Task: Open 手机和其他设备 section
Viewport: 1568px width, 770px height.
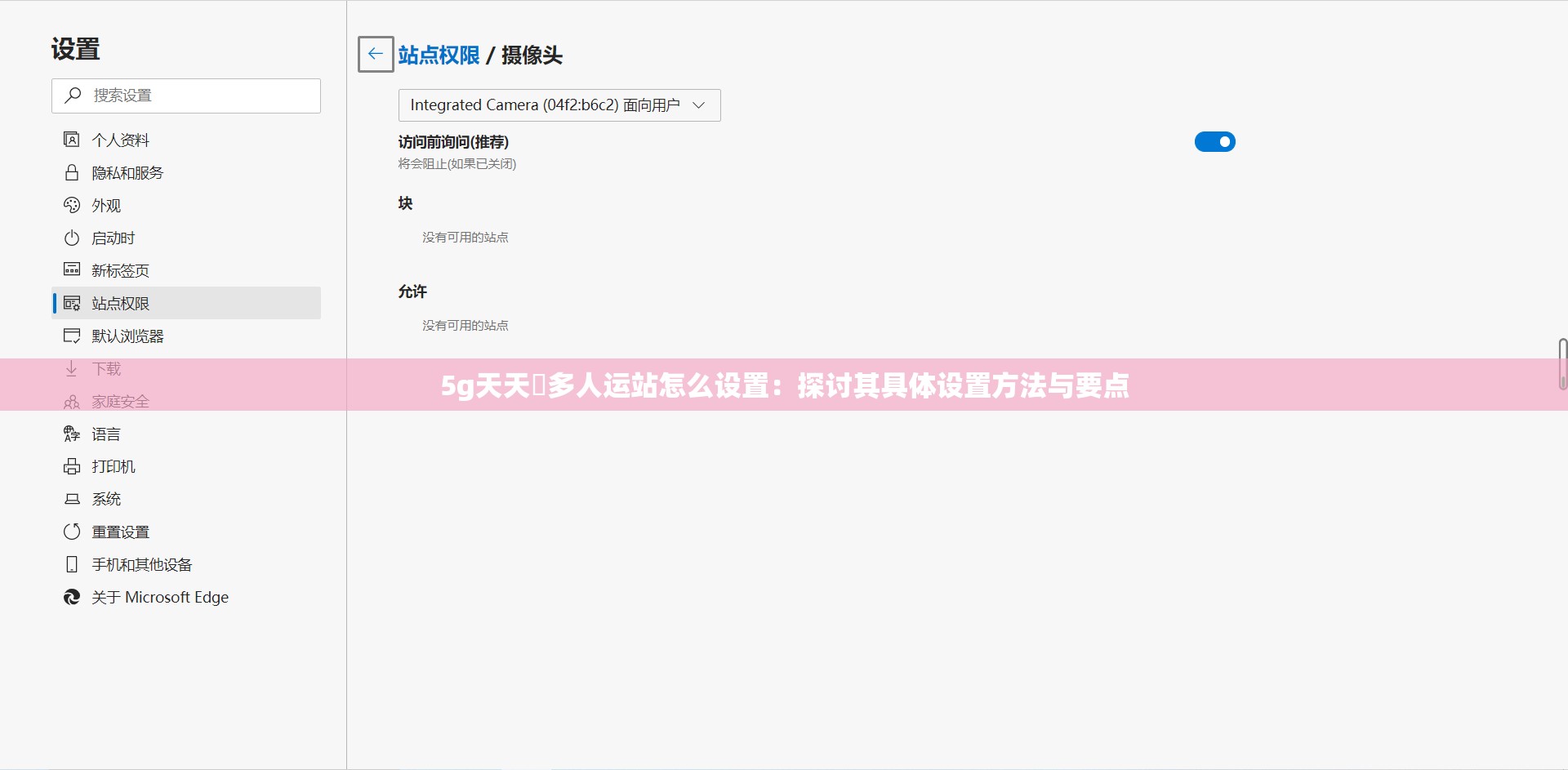Action: (186, 564)
